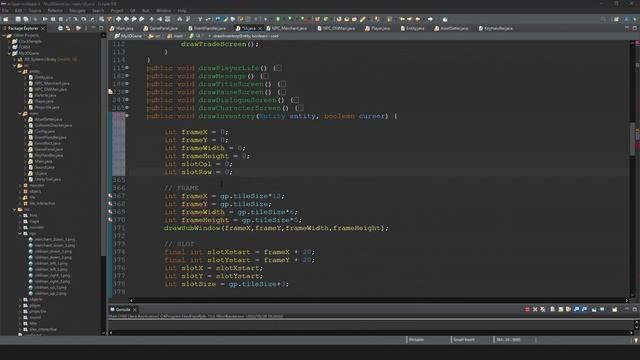Expand the monster package node
The height and width of the screenshot is (360, 640).
[20, 185]
